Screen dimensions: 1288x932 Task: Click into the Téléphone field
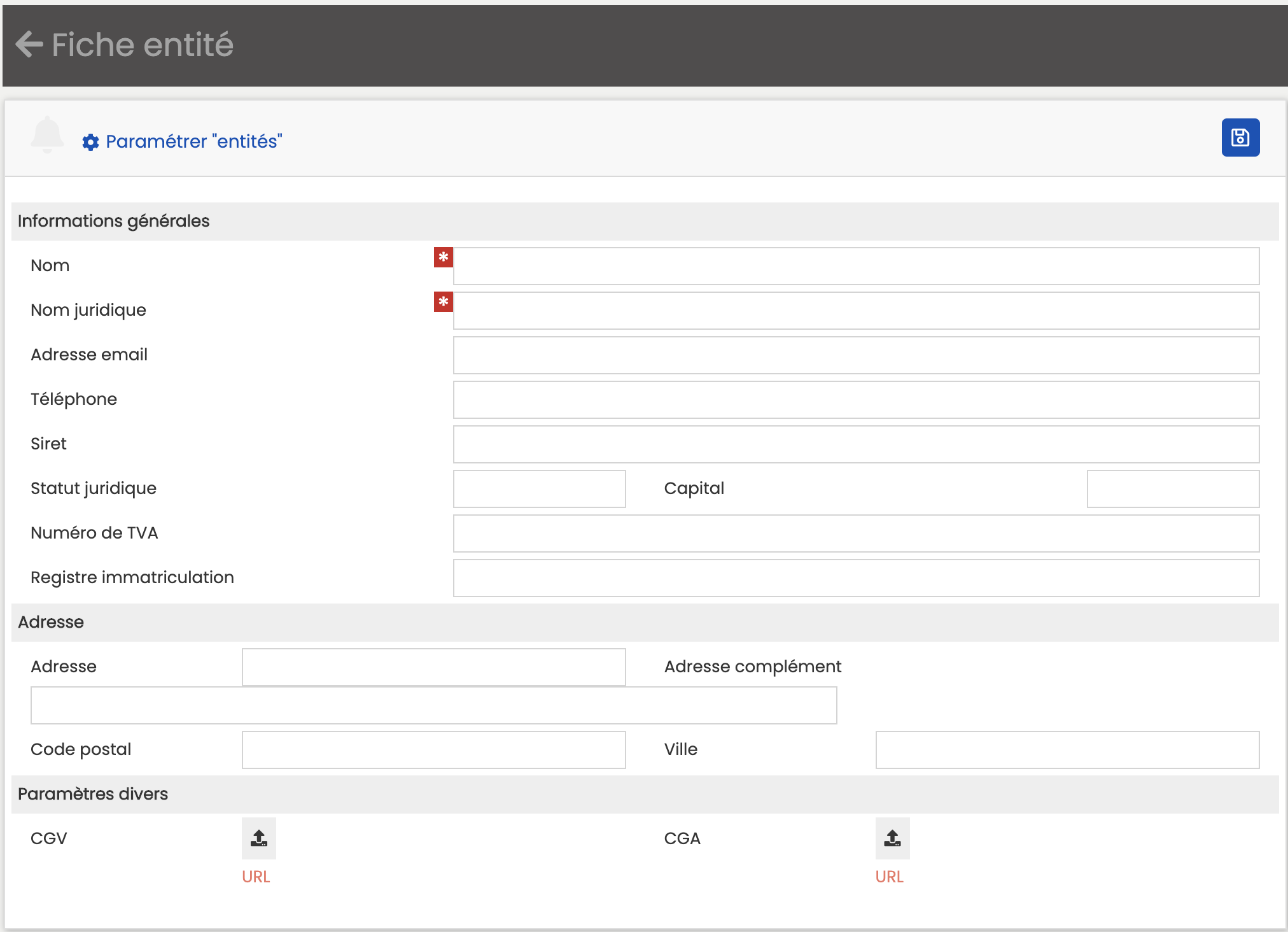point(856,400)
